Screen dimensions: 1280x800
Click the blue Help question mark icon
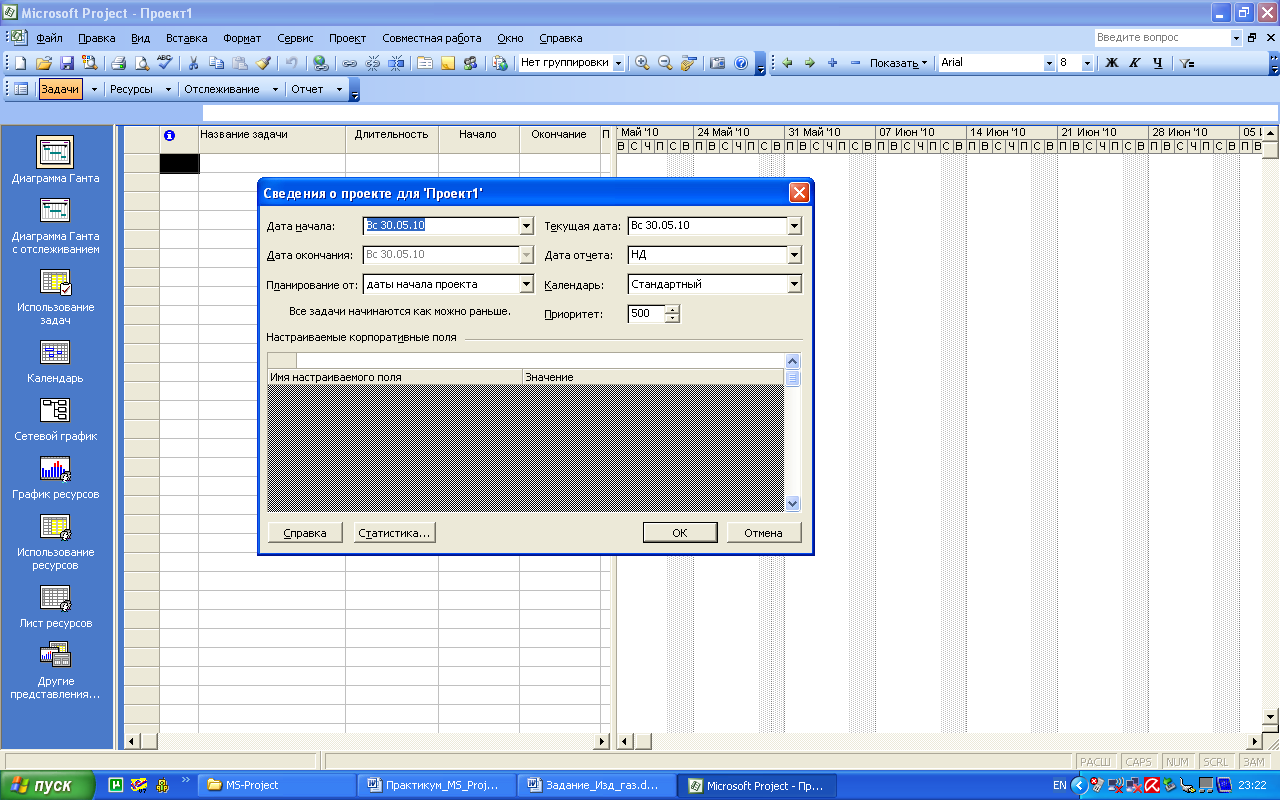[741, 63]
